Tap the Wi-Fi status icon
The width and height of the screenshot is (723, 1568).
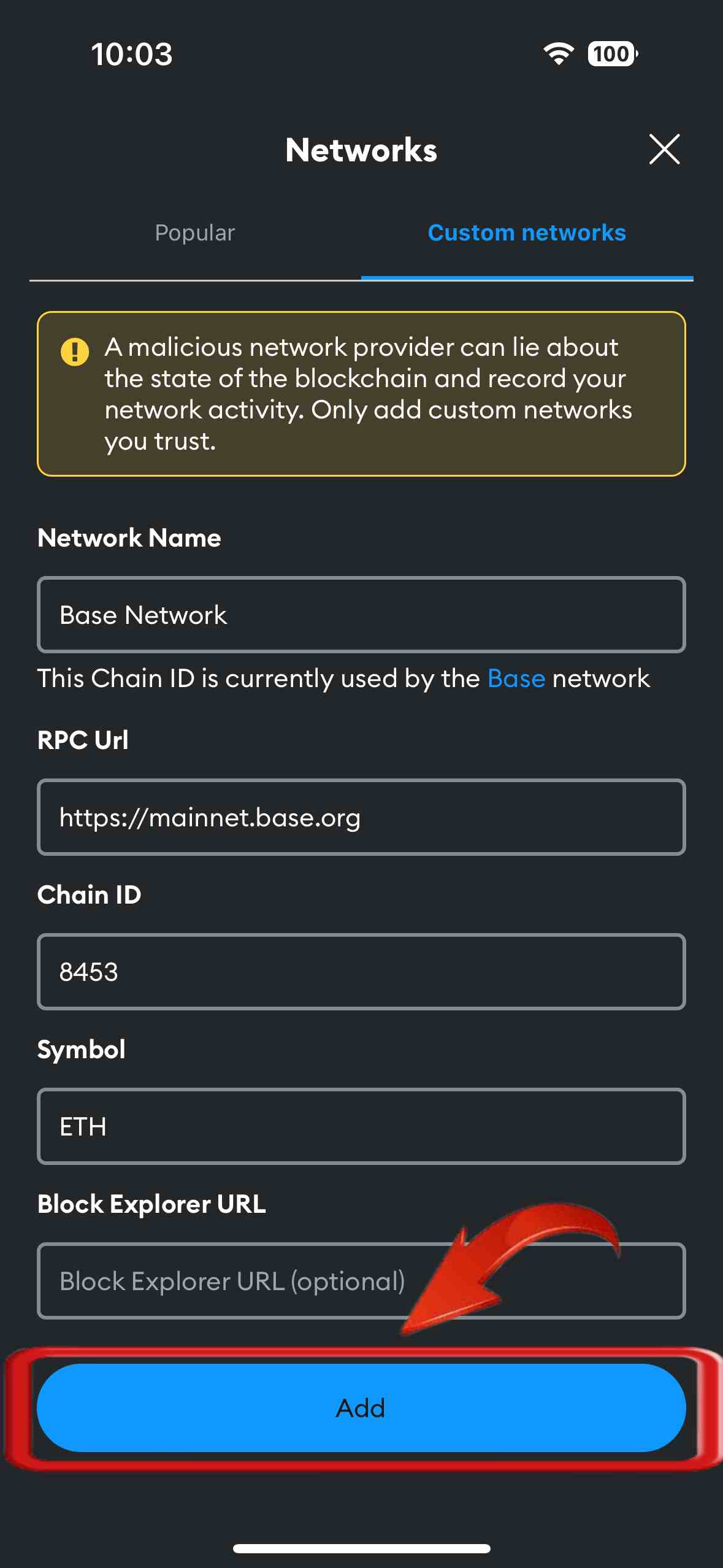point(558,54)
